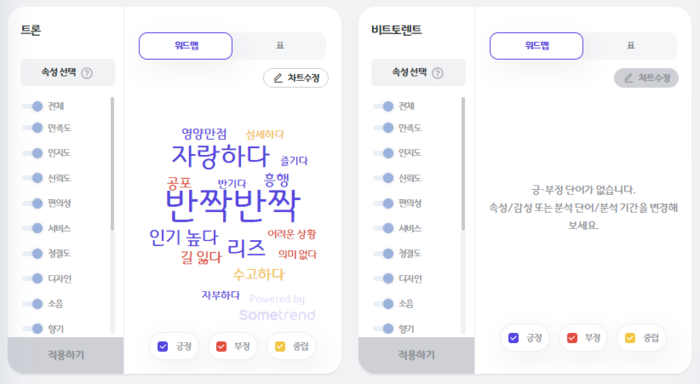The image size is (700, 384).
Task: Click the 트론 attribute list scrollbar
Action: coord(112,164)
